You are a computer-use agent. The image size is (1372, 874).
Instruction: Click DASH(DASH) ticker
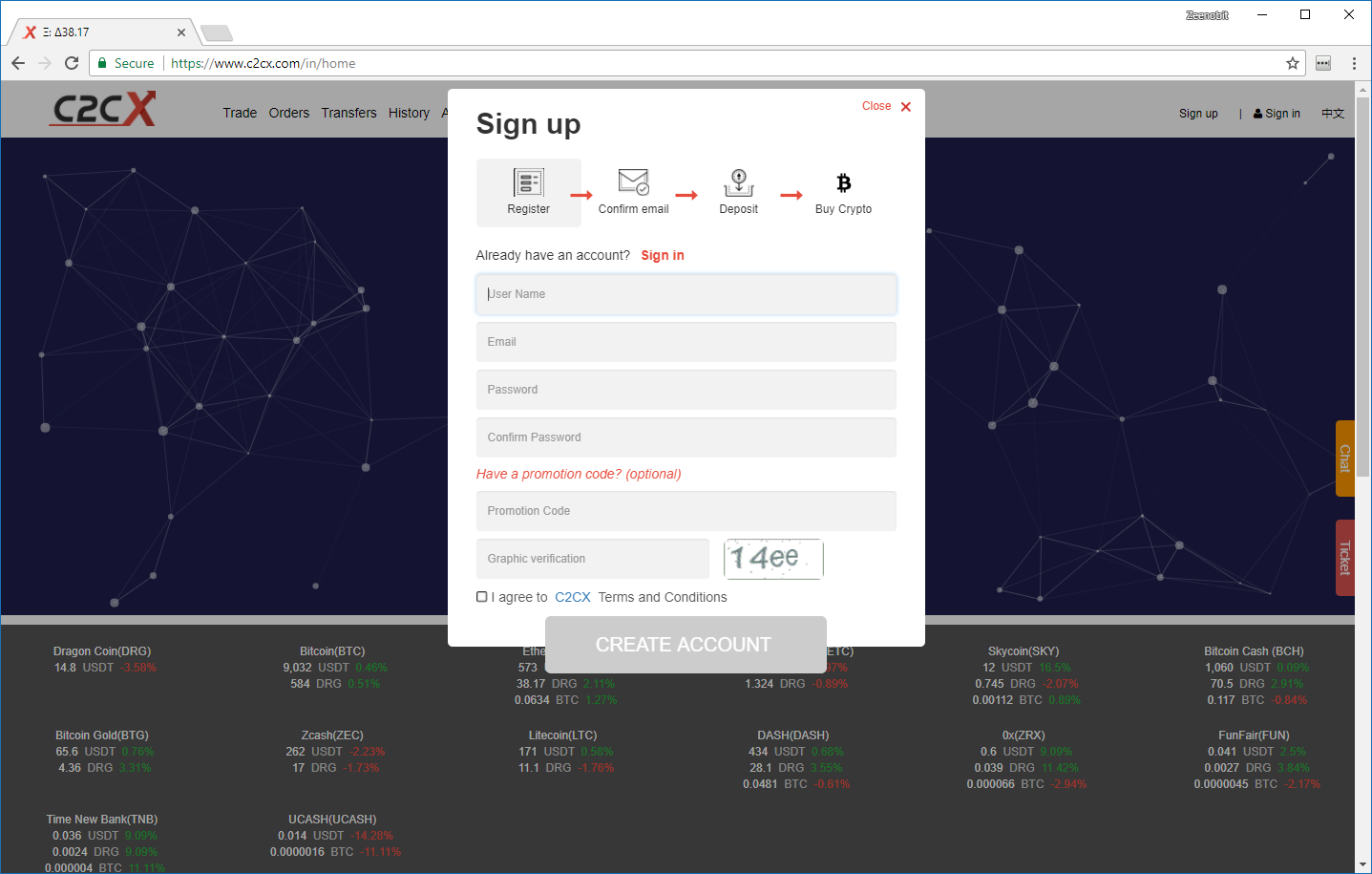(793, 735)
